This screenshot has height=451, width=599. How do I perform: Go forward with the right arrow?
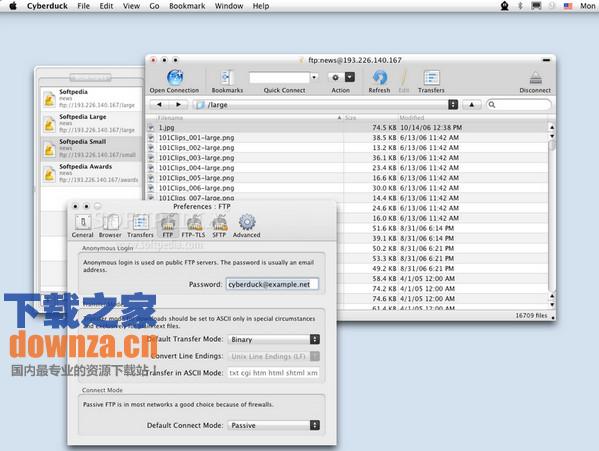pos(178,105)
